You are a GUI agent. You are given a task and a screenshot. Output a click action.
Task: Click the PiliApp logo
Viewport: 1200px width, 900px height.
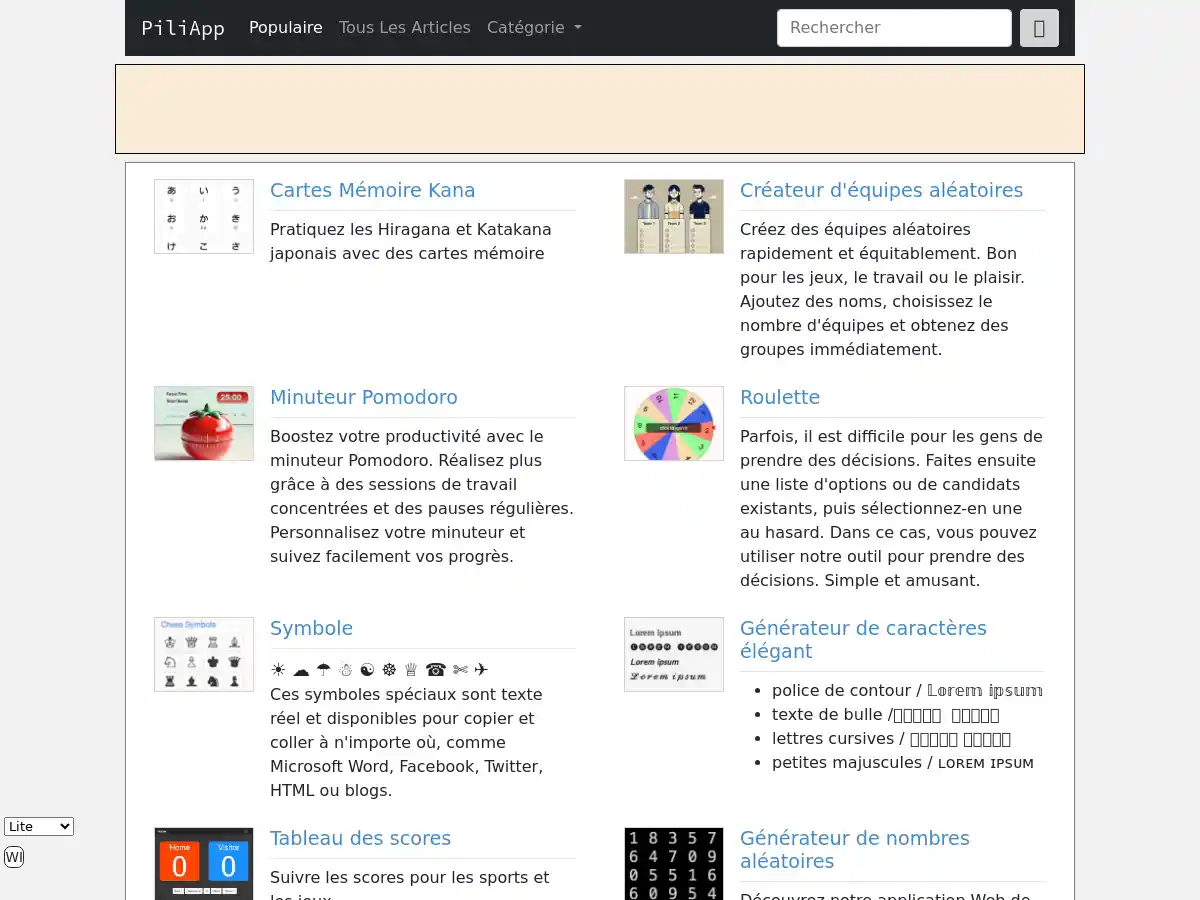182,28
